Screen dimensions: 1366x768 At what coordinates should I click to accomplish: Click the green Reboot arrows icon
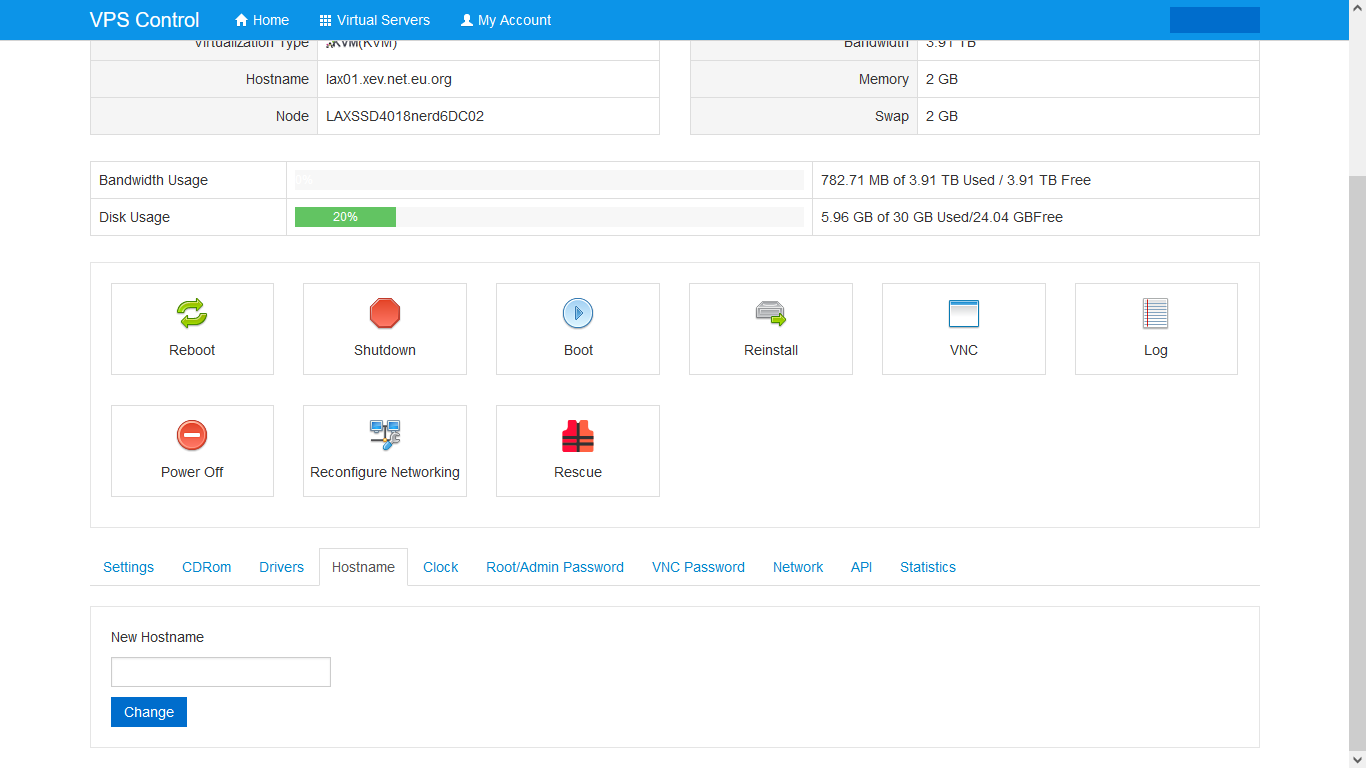click(192, 314)
